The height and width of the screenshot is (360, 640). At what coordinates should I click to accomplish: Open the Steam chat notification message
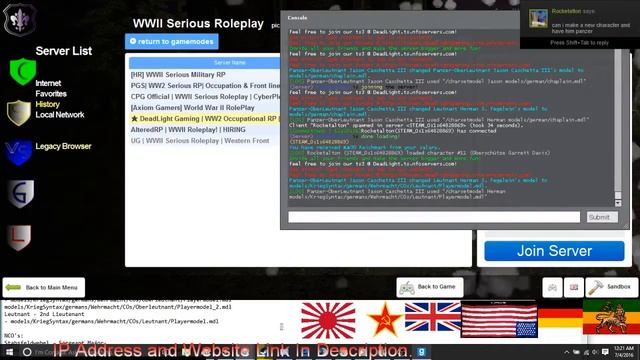[x=591, y=28]
